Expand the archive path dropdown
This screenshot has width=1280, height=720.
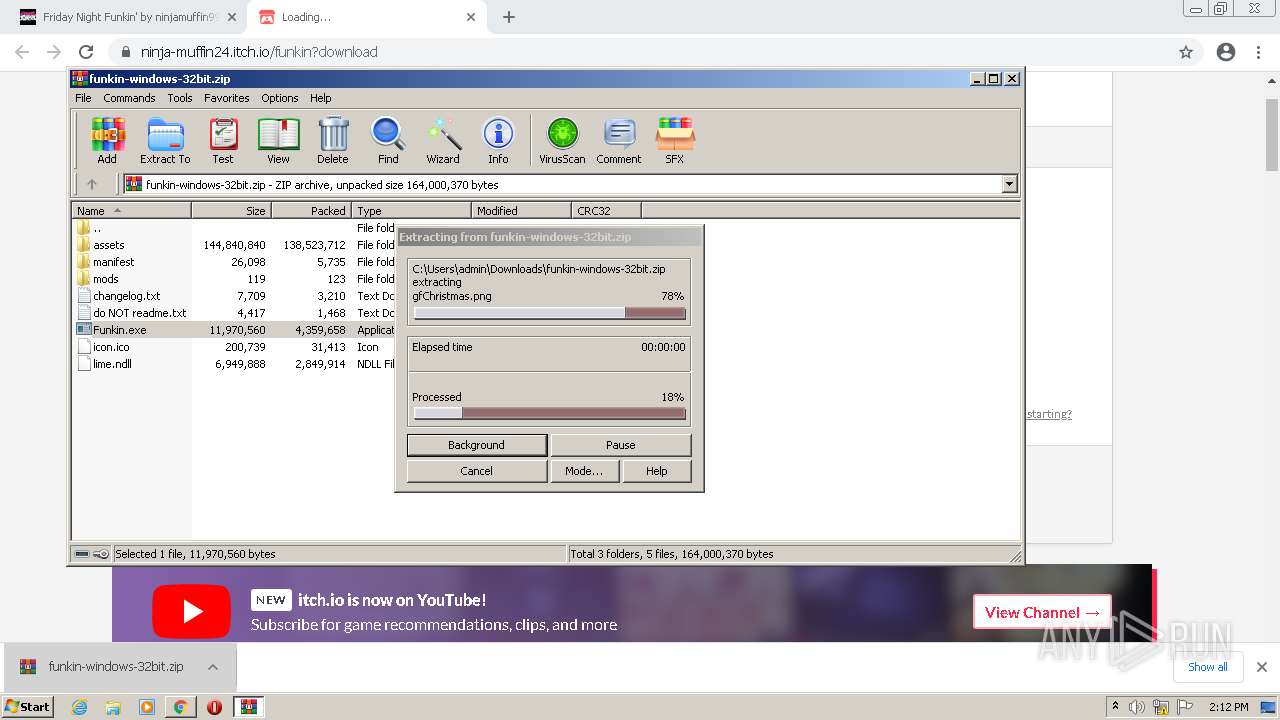tap(1009, 184)
